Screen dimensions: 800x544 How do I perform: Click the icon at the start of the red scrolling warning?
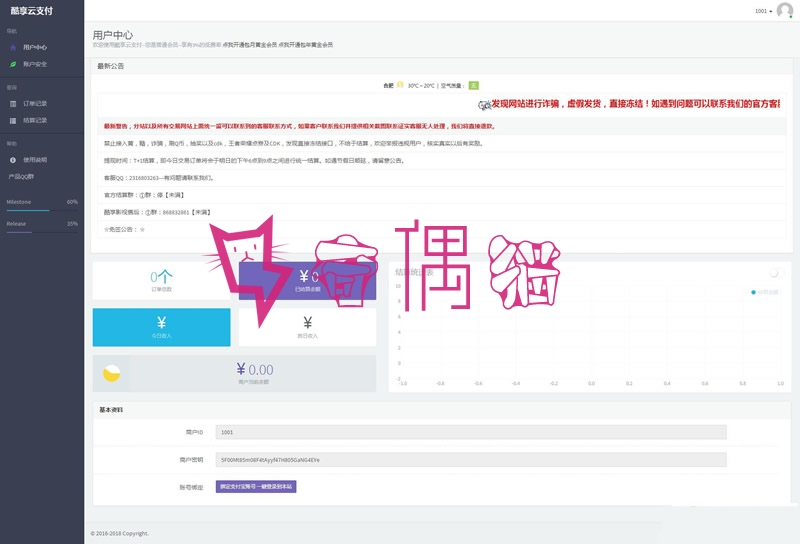coord(484,105)
